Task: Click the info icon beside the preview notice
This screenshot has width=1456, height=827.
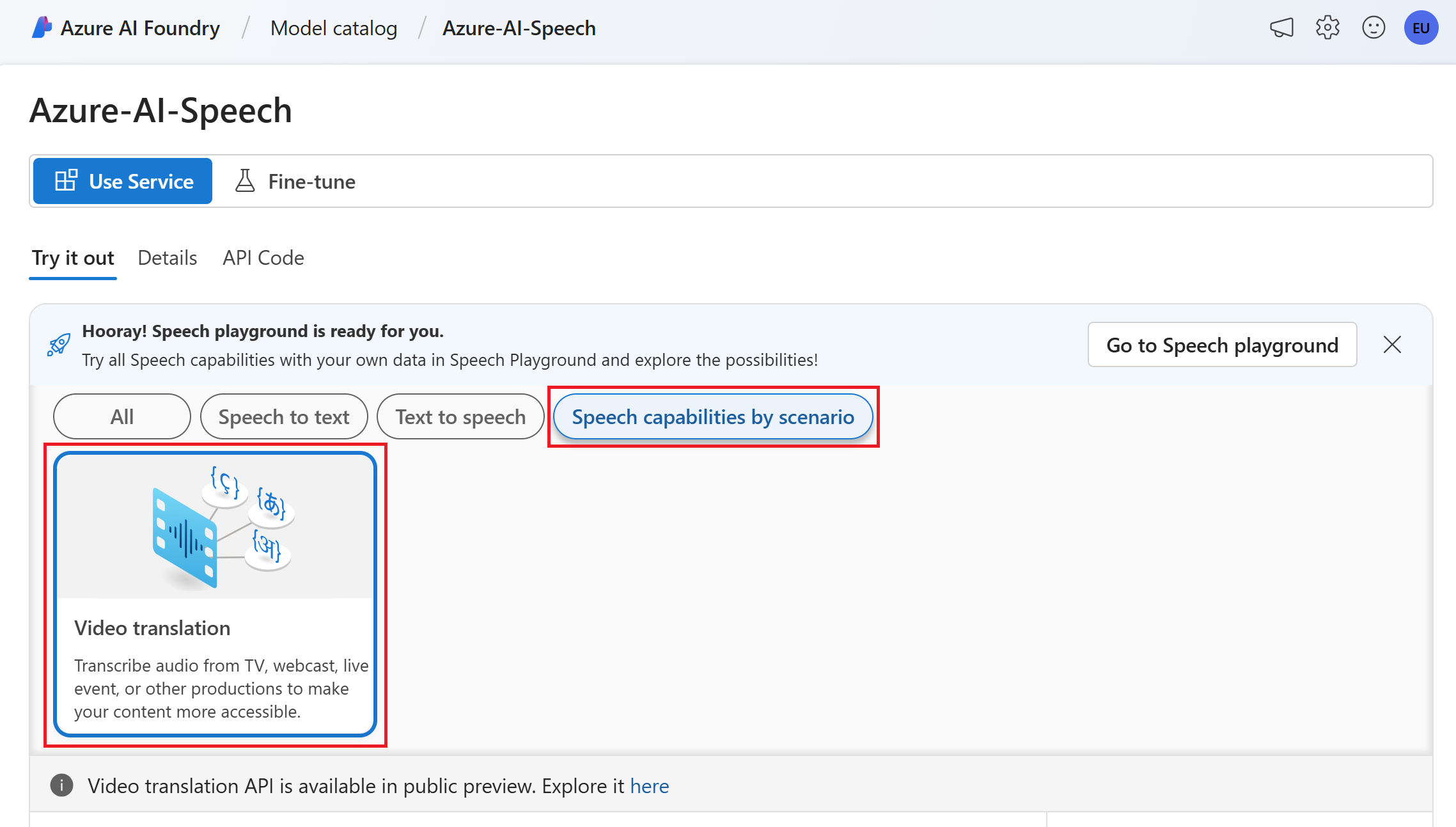Action: click(62, 785)
